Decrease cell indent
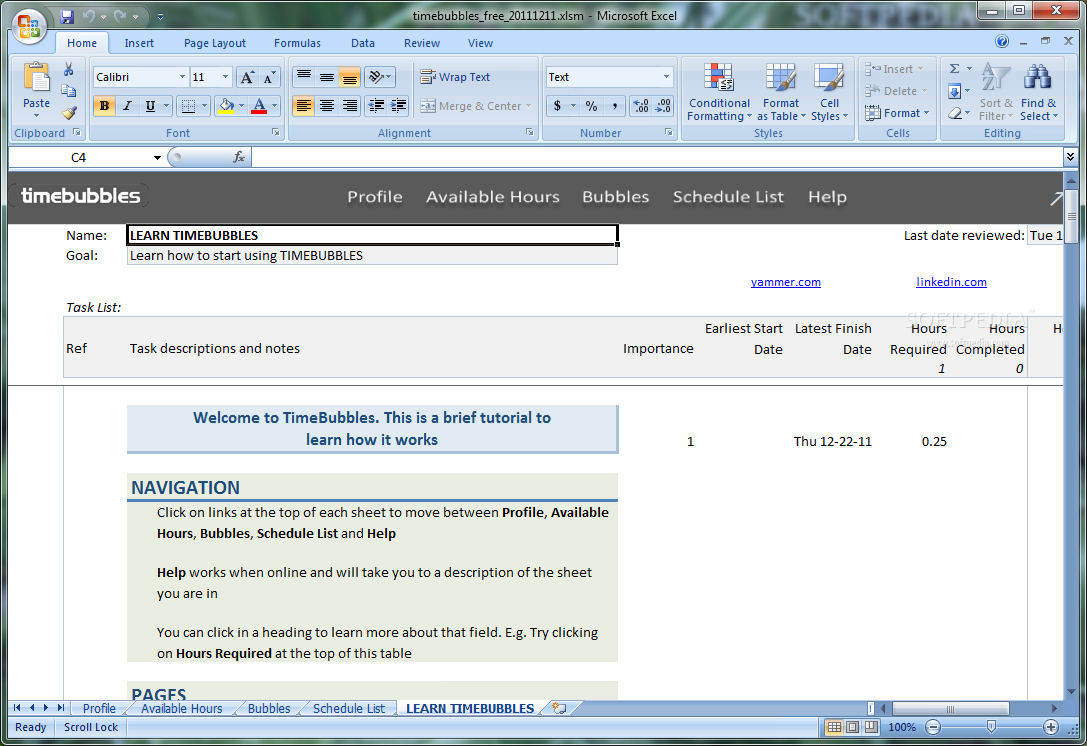Screen dimensions: 1087x746 coord(376,106)
